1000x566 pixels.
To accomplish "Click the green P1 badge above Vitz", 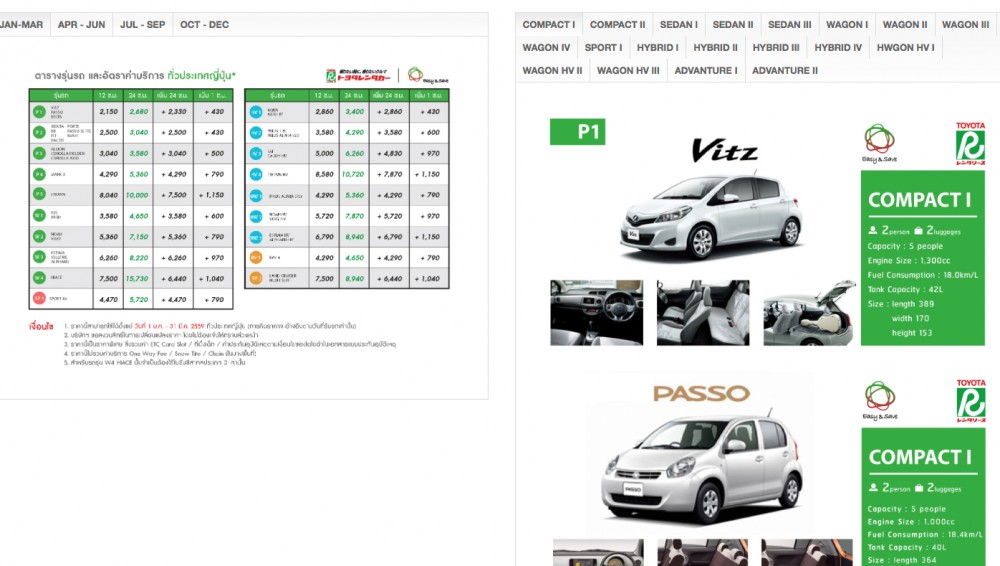I will point(577,132).
